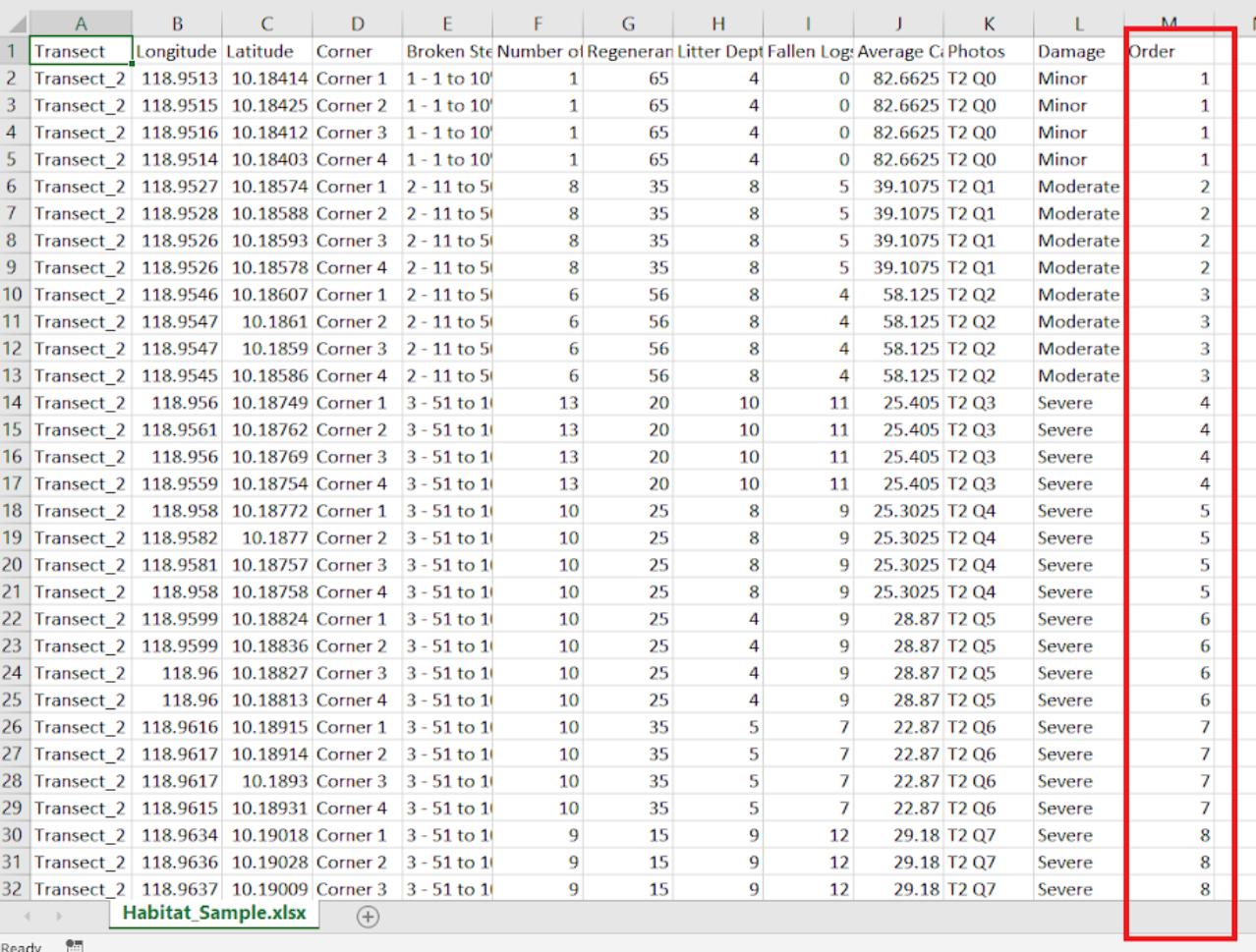Screen dimensions: 1256x952
Task: Click the Ready status indicator
Action: (21, 946)
